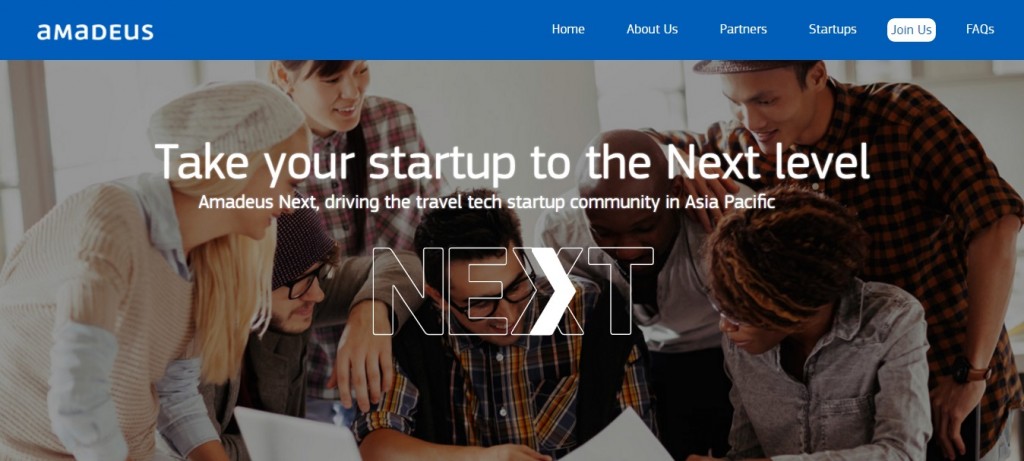This screenshot has height=461, width=1024.
Task: Click the outlined letter N of NEXT logo
Action: tap(409, 291)
